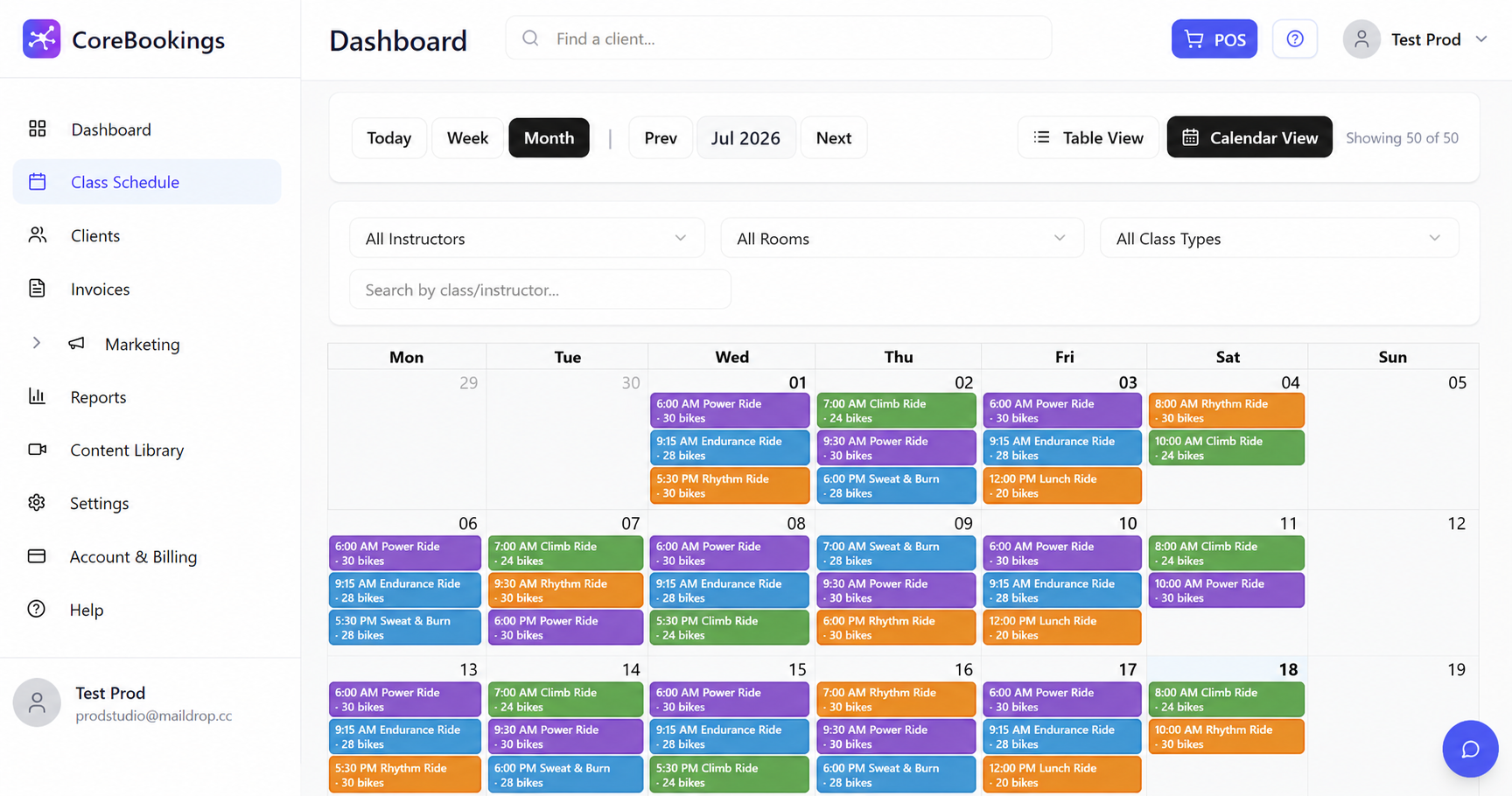Select Calendar View
Screen dimensions: 1512x796
click(1249, 137)
